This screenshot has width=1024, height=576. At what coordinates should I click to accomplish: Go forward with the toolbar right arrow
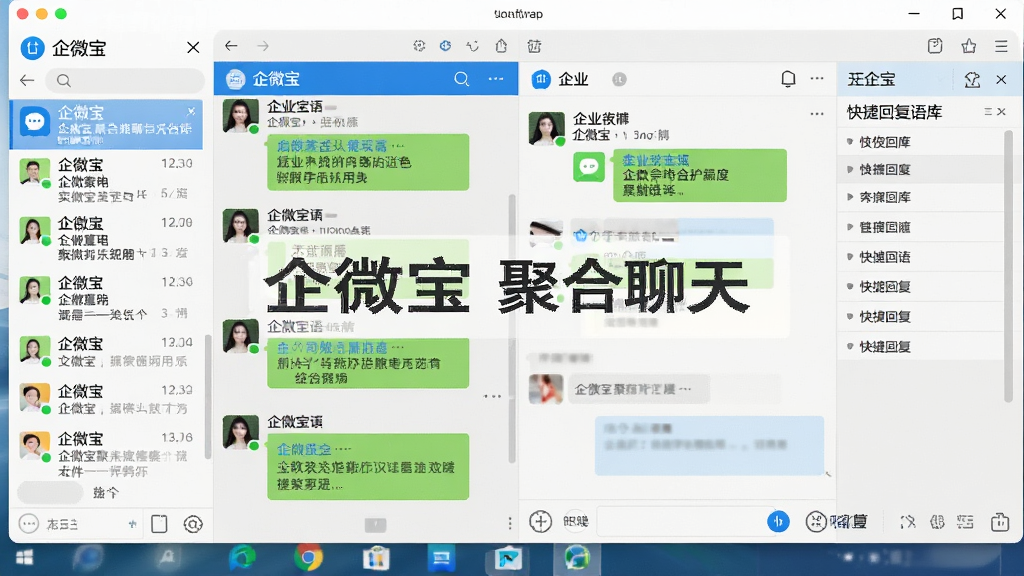pyautogui.click(x=263, y=46)
